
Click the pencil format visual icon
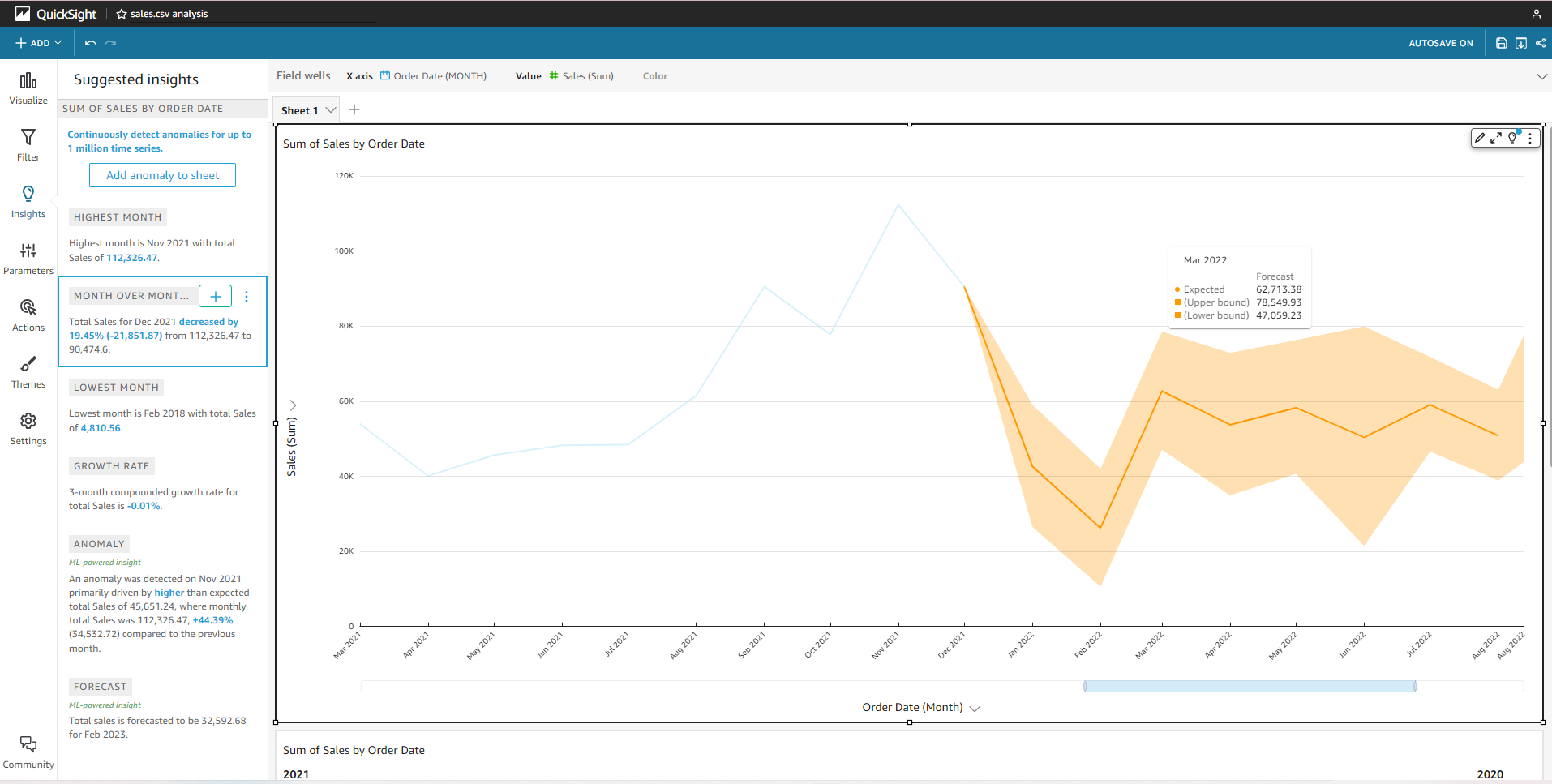[1480, 138]
